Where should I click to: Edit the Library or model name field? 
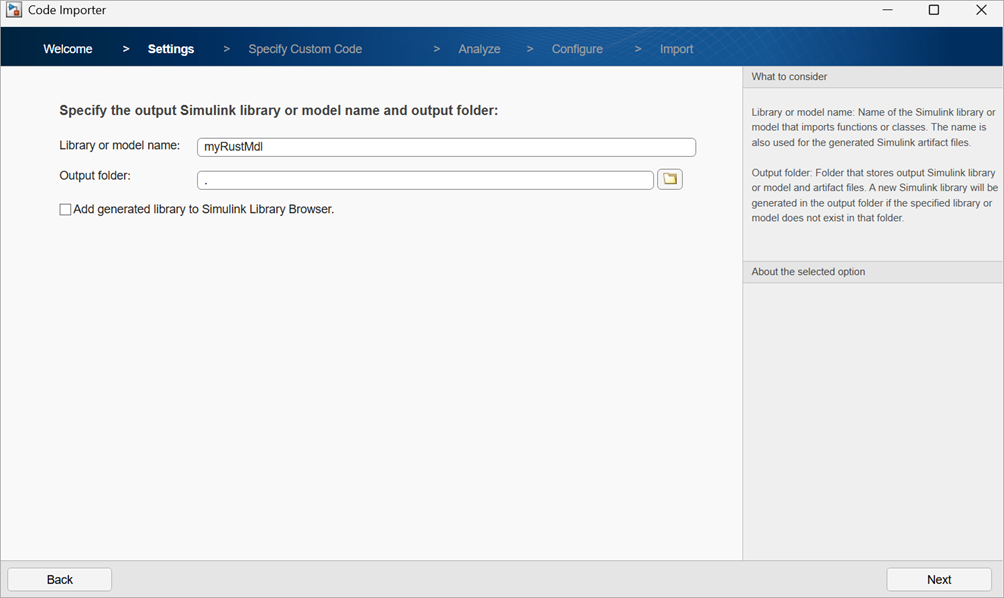445,147
